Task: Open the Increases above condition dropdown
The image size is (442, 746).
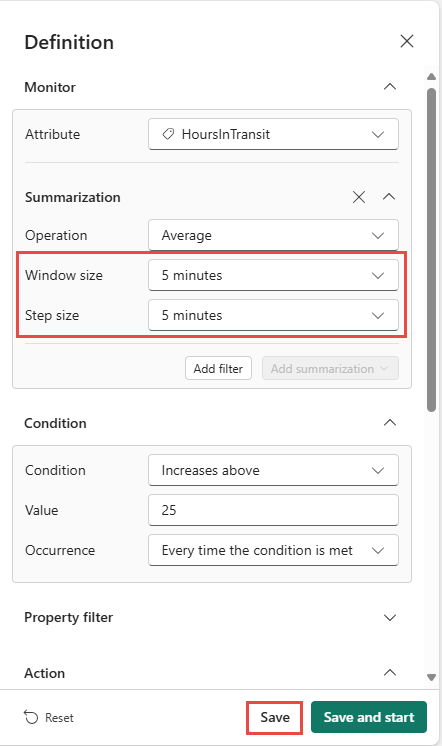Action: pyautogui.click(x=273, y=470)
